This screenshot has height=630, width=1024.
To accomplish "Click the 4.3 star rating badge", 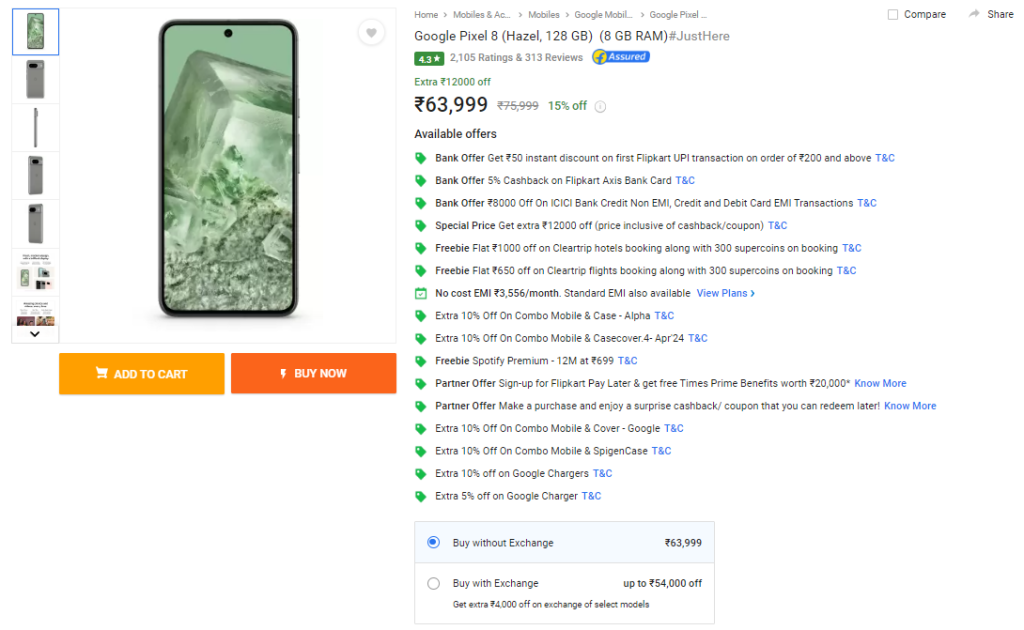I will 429,58.
